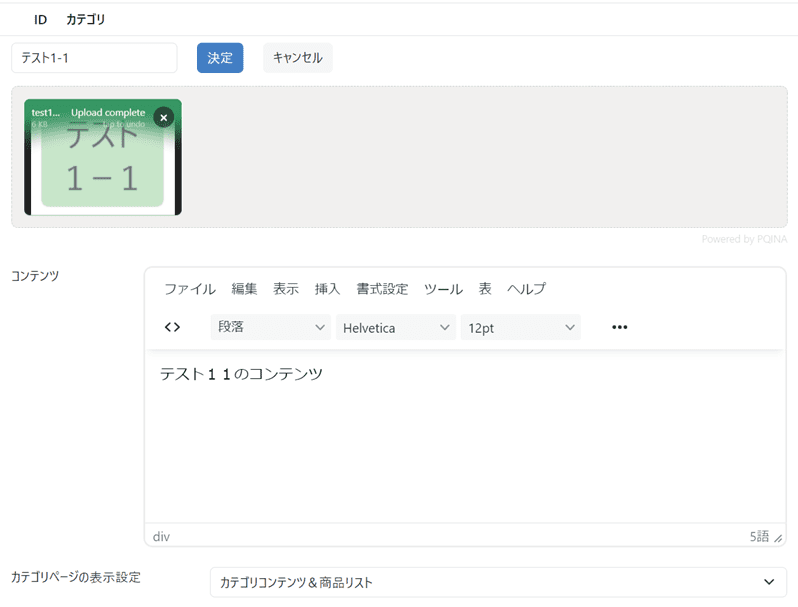The width and height of the screenshot is (798, 607).
Task: Open the 表示 menu
Action: [x=286, y=289]
